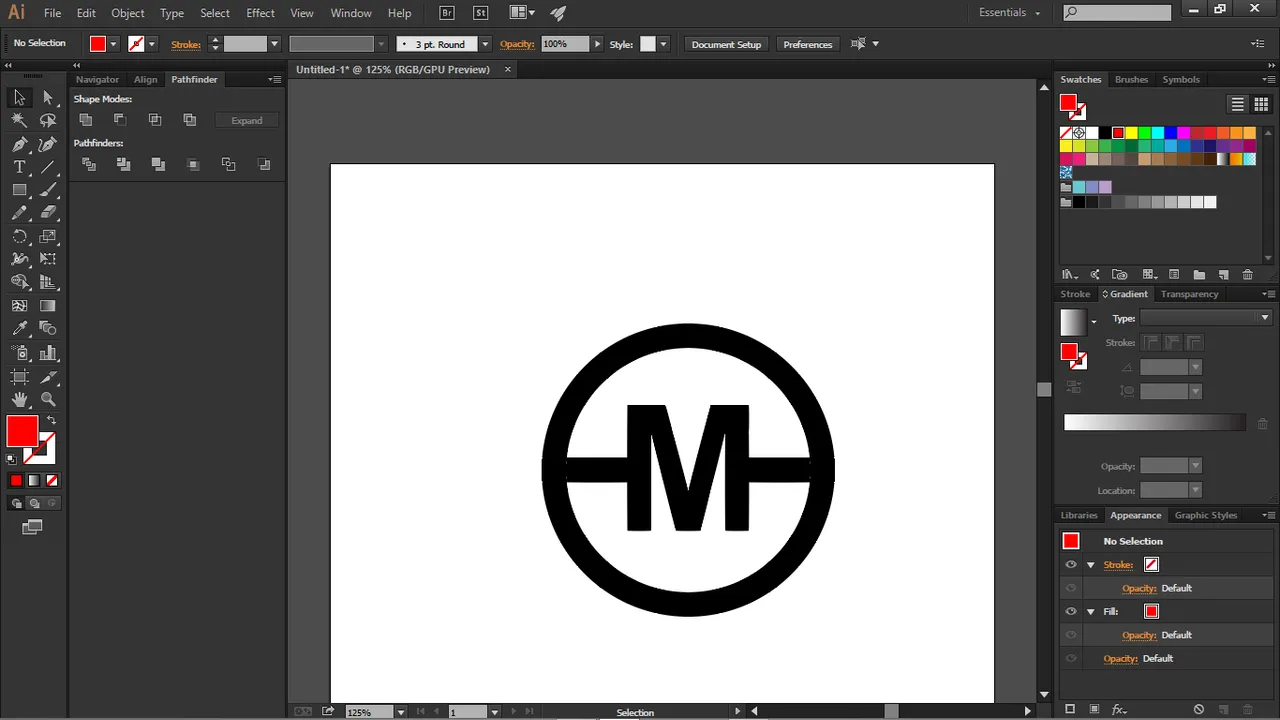Open the Essentials workspace switcher
Image resolution: width=1280 pixels, height=720 pixels.
(x=1010, y=13)
